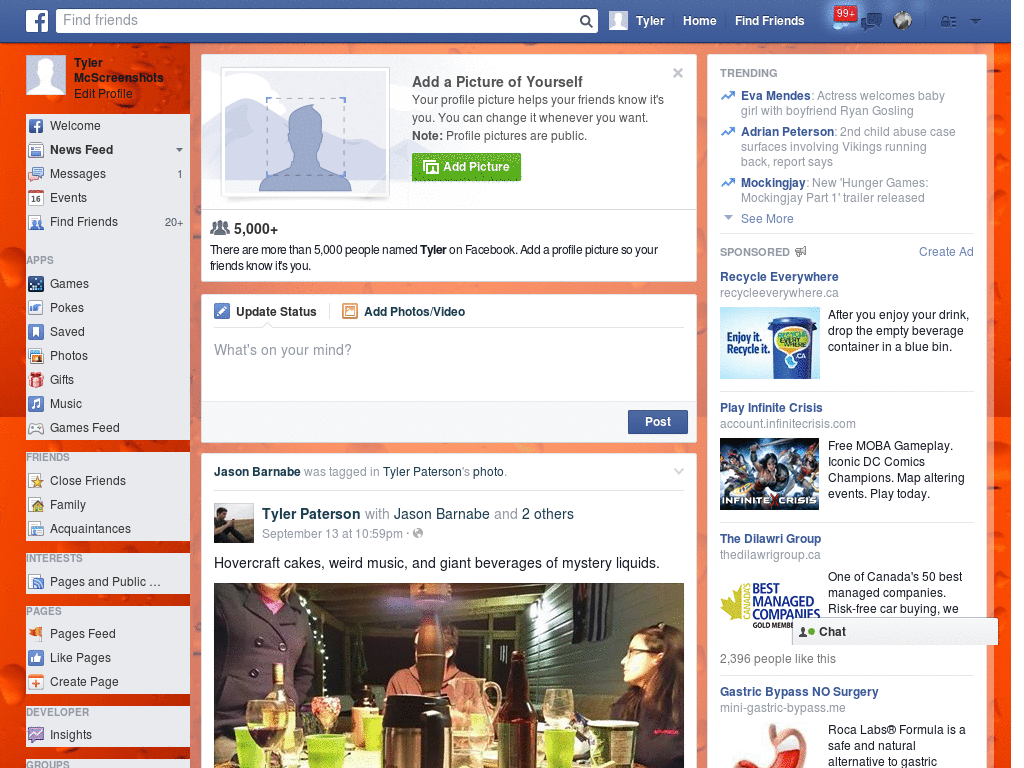Click the Pokes app icon
The height and width of the screenshot is (768, 1024).
click(36, 308)
